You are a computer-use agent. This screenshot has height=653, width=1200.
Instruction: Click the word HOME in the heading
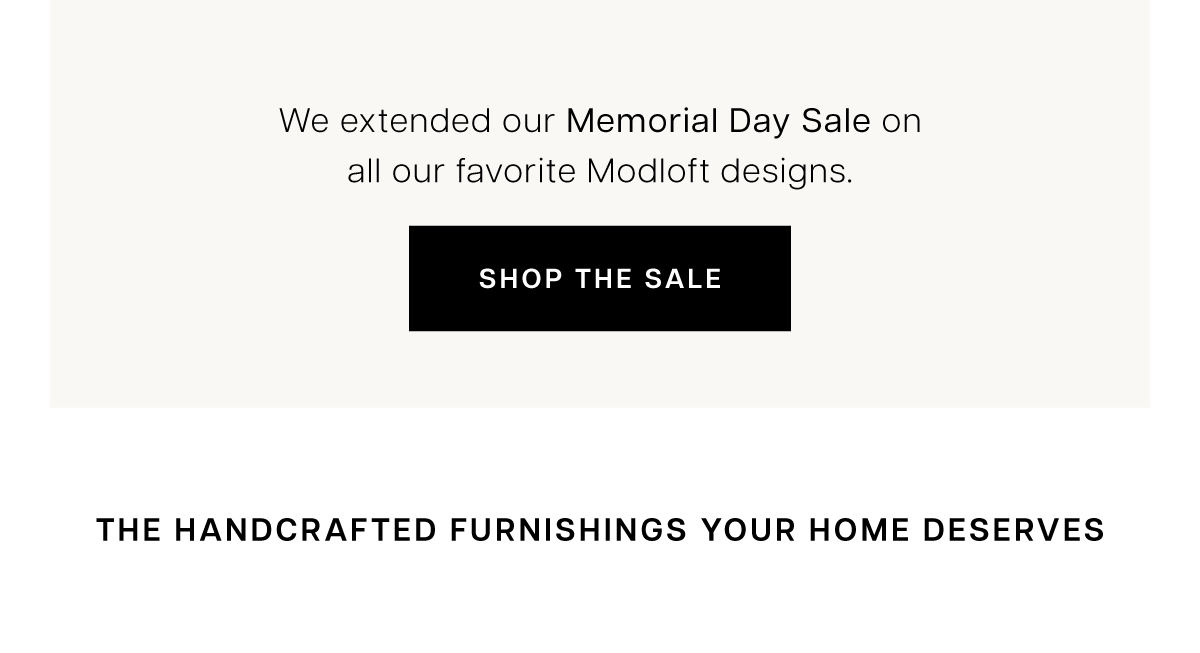click(860, 530)
